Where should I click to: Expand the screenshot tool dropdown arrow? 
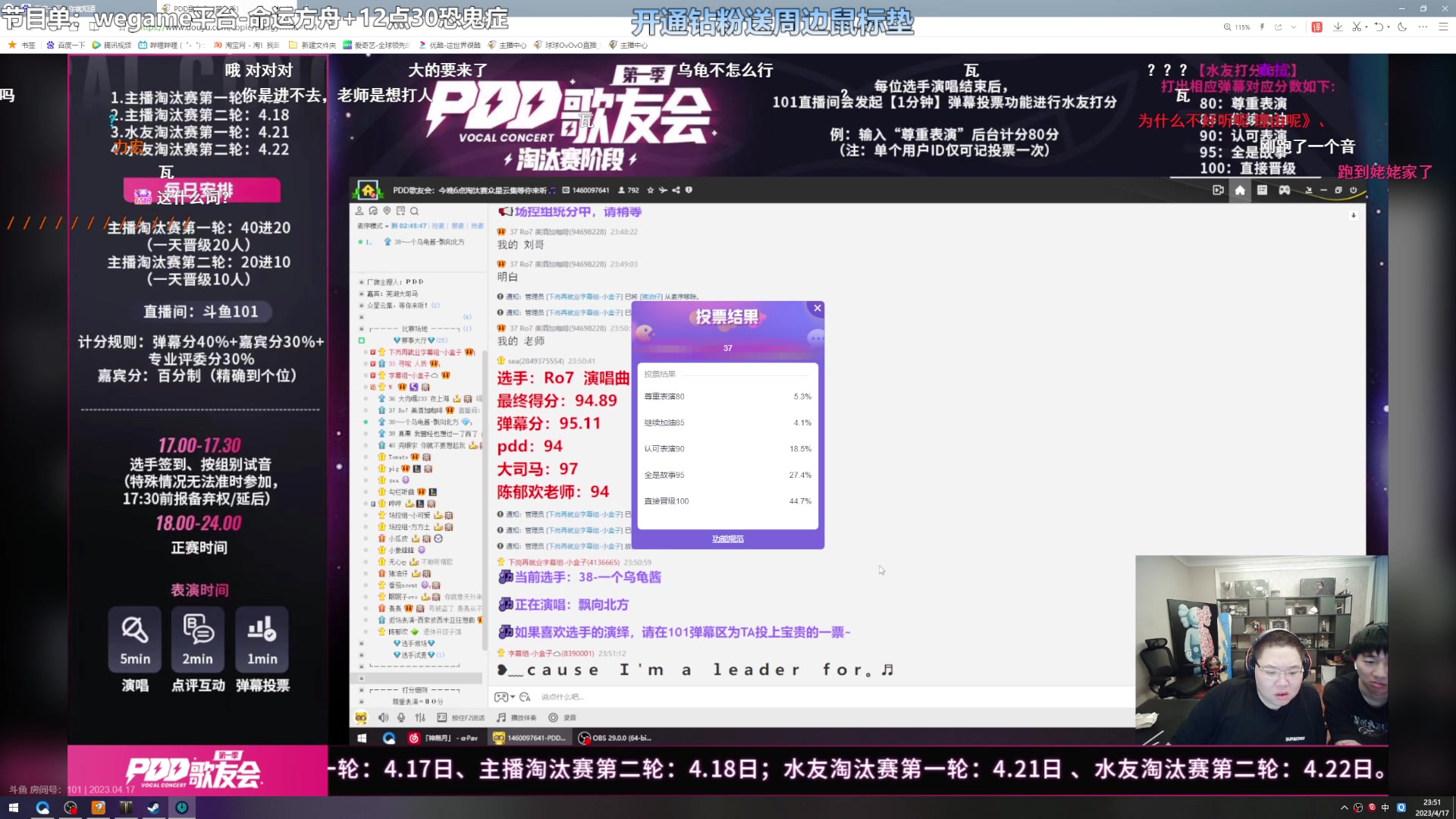(x=1367, y=27)
